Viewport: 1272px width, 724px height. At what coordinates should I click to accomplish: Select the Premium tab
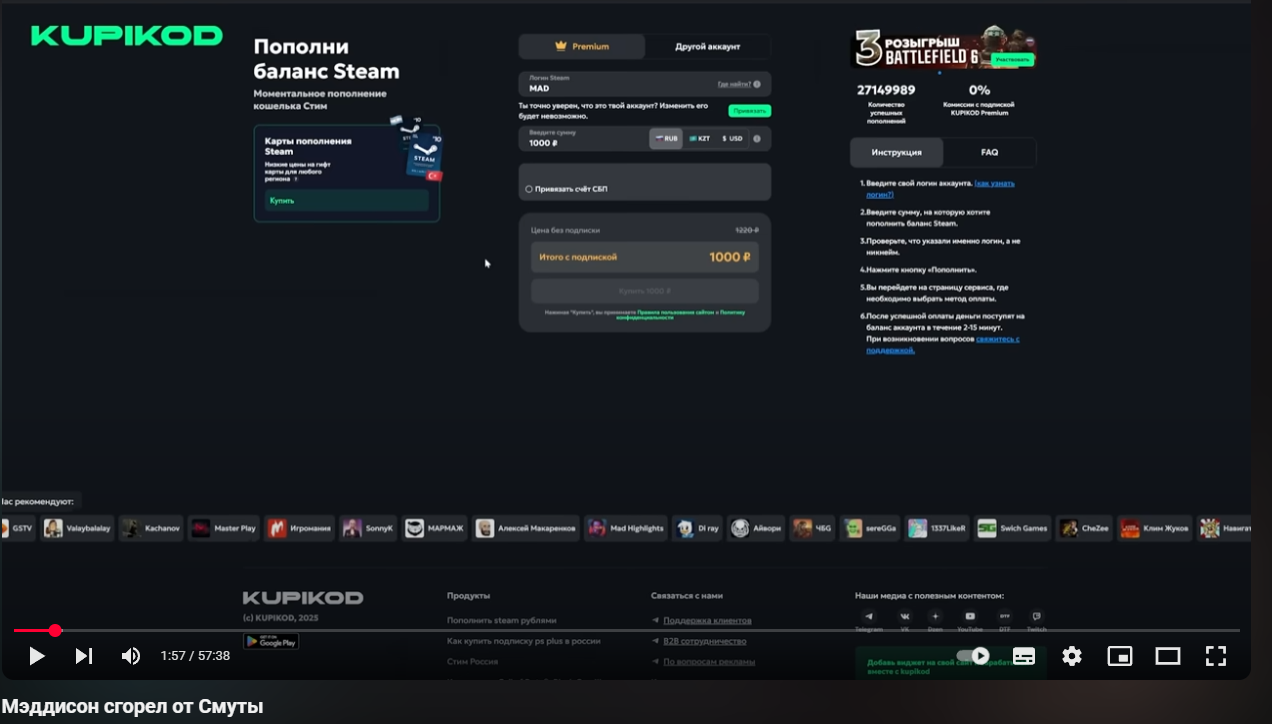click(x=582, y=46)
